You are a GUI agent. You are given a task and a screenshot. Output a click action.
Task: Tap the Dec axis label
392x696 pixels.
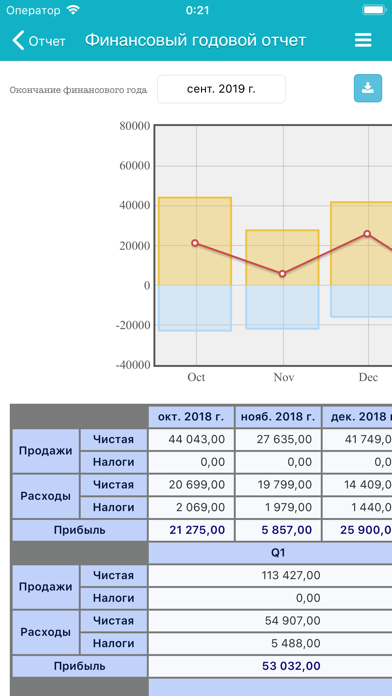coord(368,377)
